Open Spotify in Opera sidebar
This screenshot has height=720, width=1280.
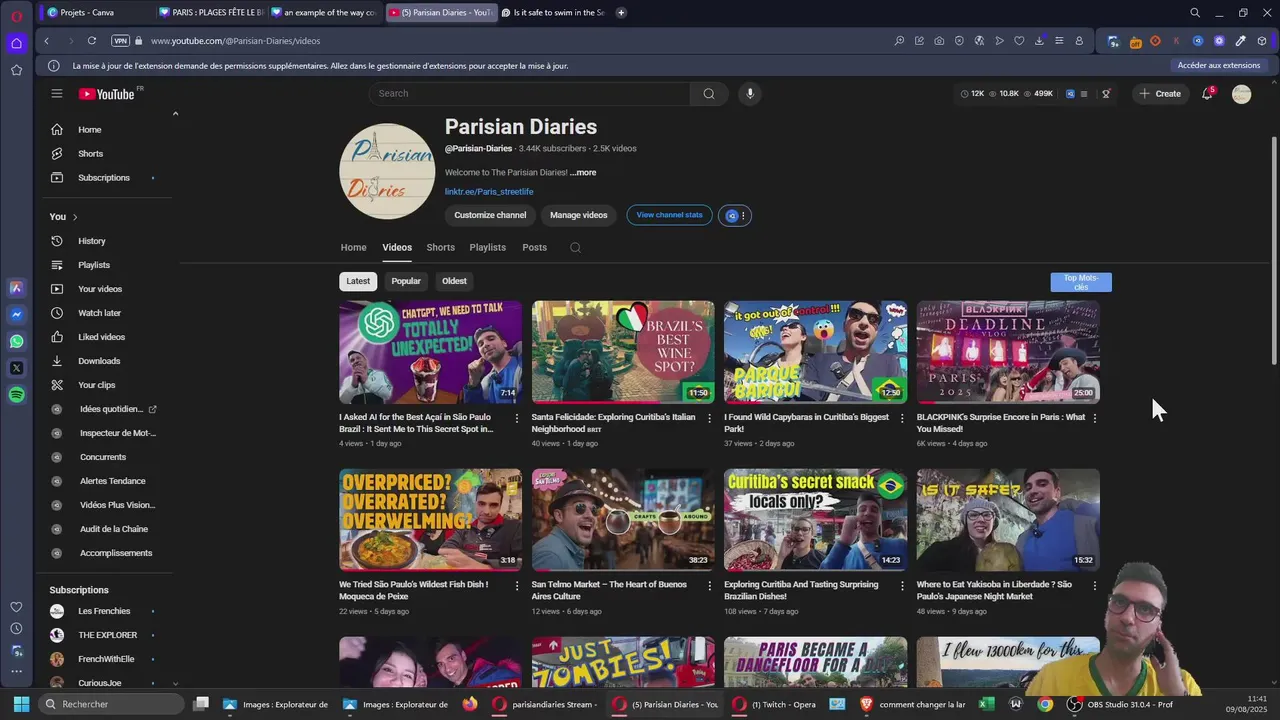point(16,395)
